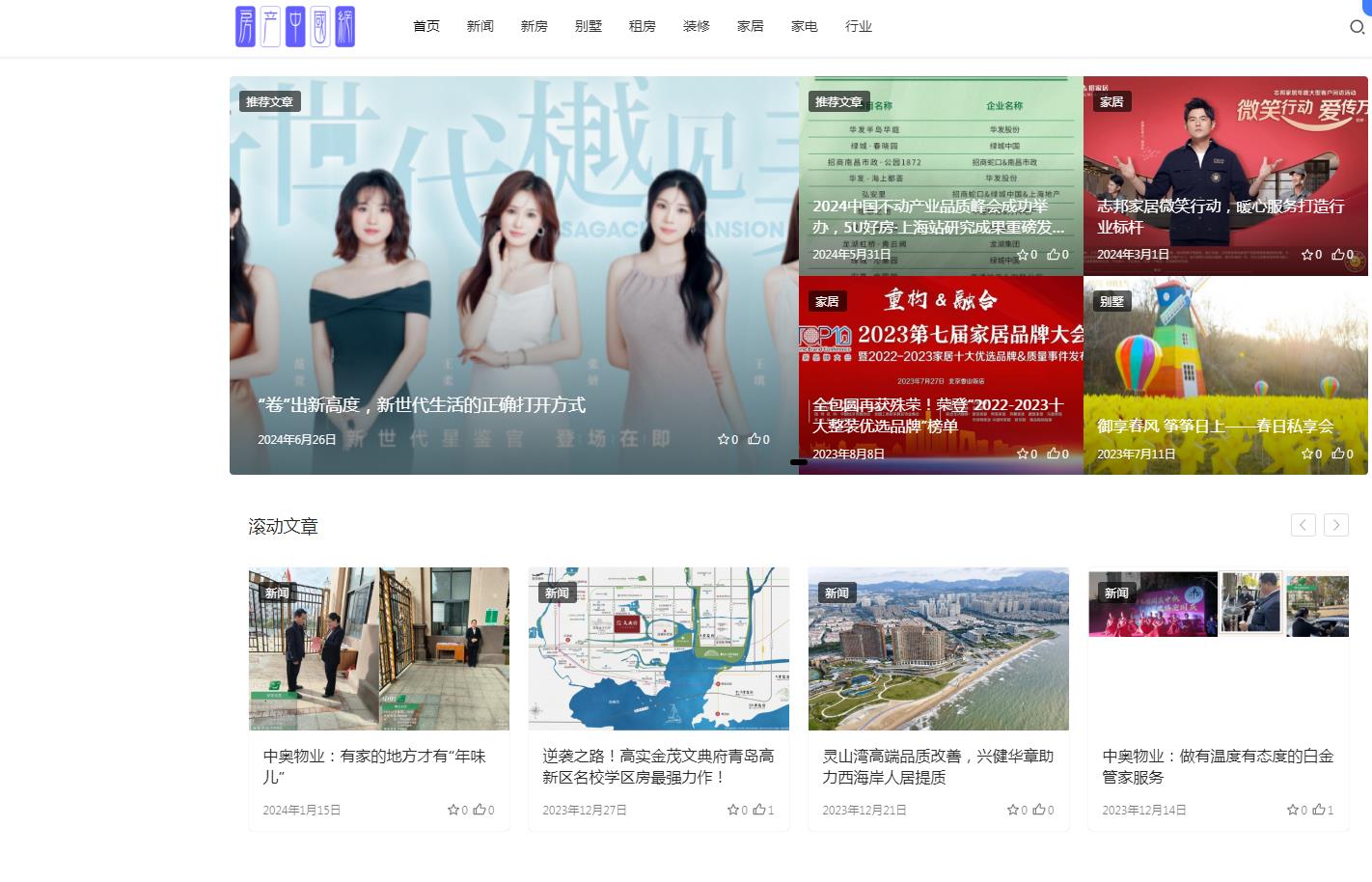Screen dimensions: 1372x882
Task: Open the 新闻 navigation item
Action: (480, 26)
